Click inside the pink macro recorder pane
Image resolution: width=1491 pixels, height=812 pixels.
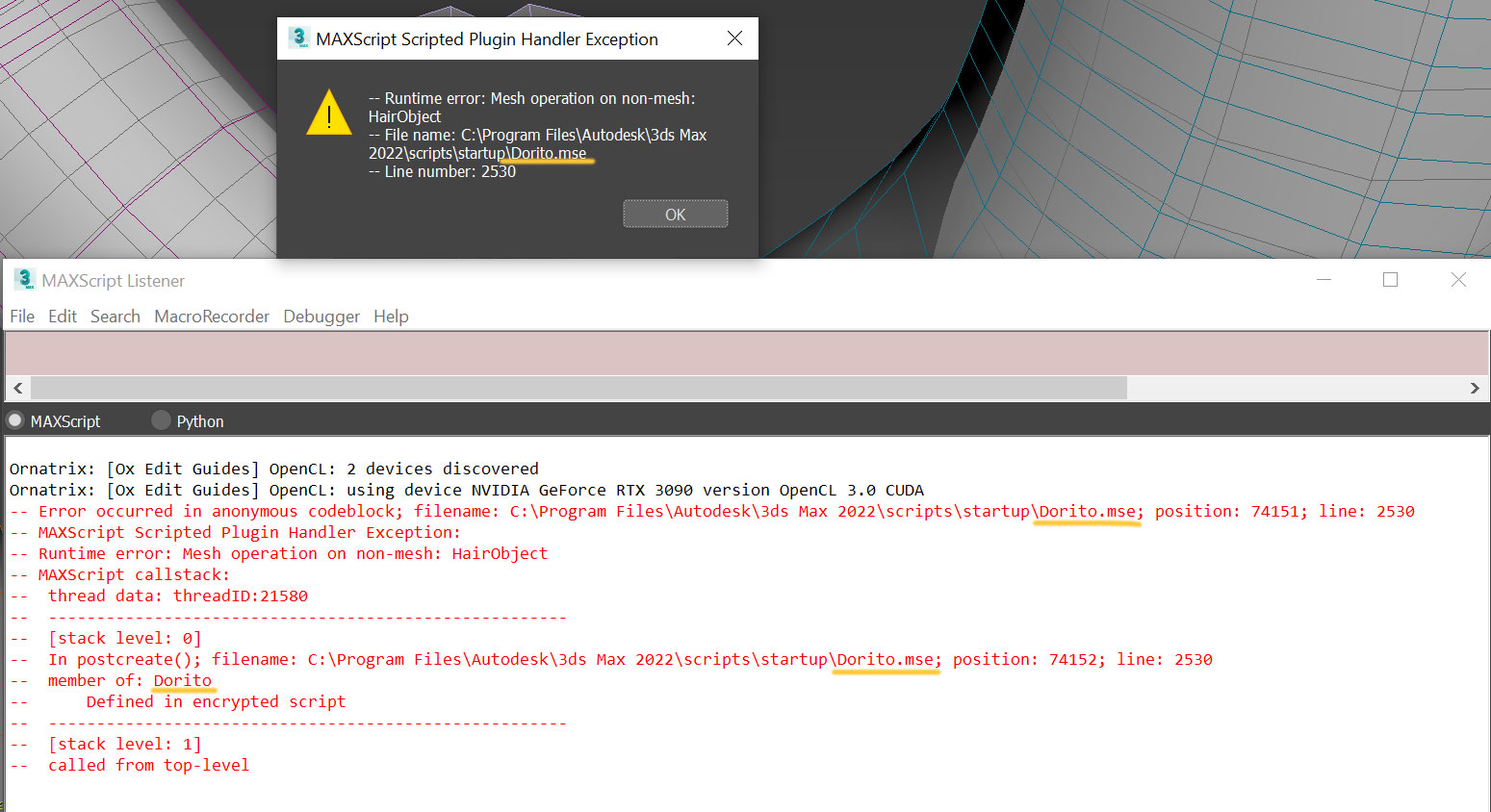coord(746,353)
